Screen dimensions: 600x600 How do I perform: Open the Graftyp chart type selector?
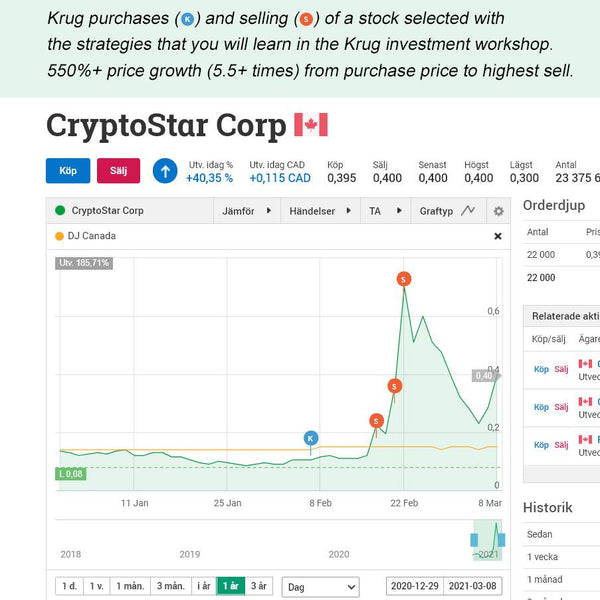448,211
